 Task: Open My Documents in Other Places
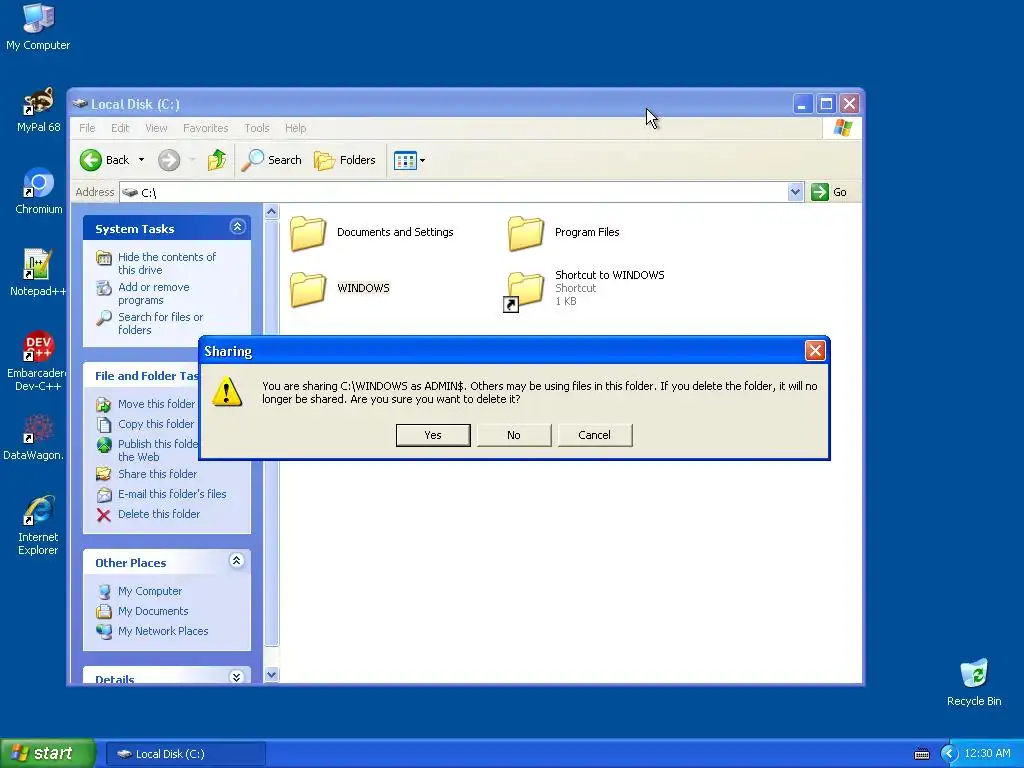pos(153,611)
